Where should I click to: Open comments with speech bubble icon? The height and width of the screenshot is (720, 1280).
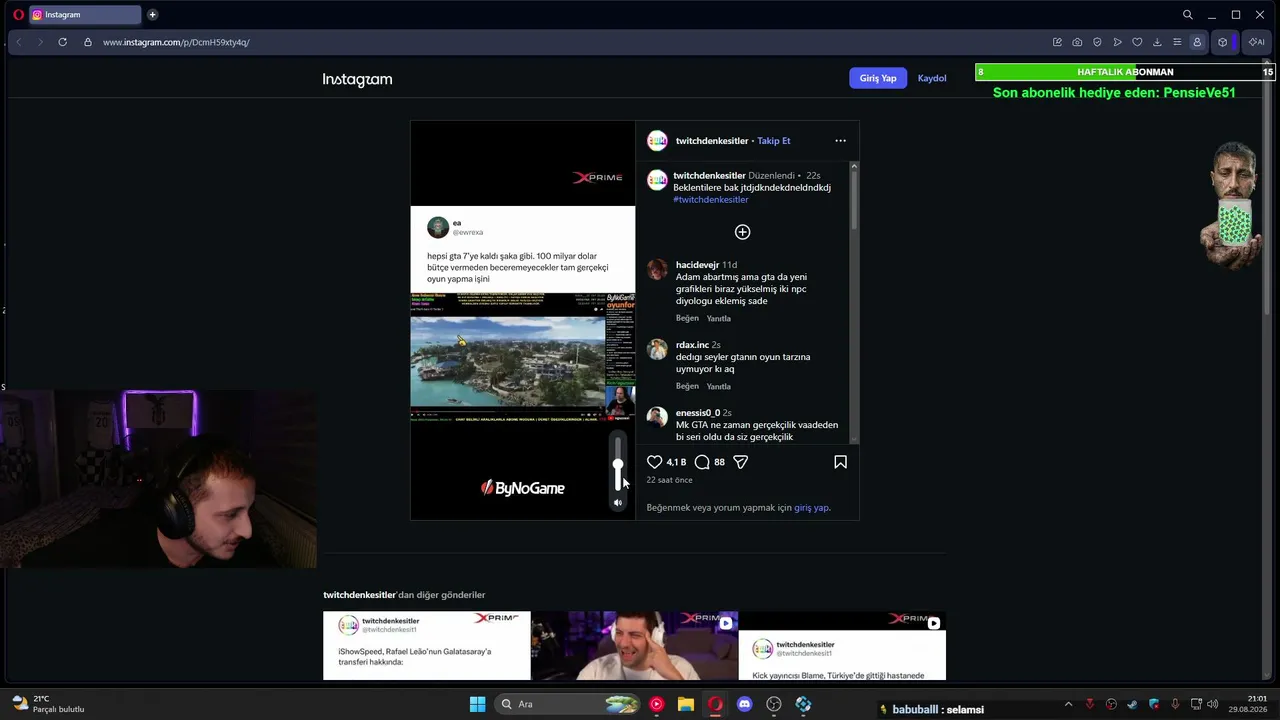[x=702, y=462]
